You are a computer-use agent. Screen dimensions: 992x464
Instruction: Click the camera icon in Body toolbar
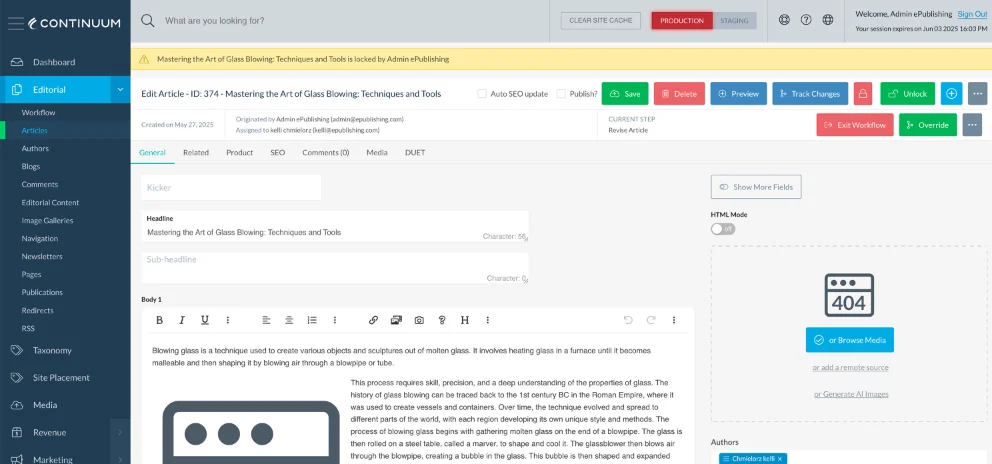419,320
